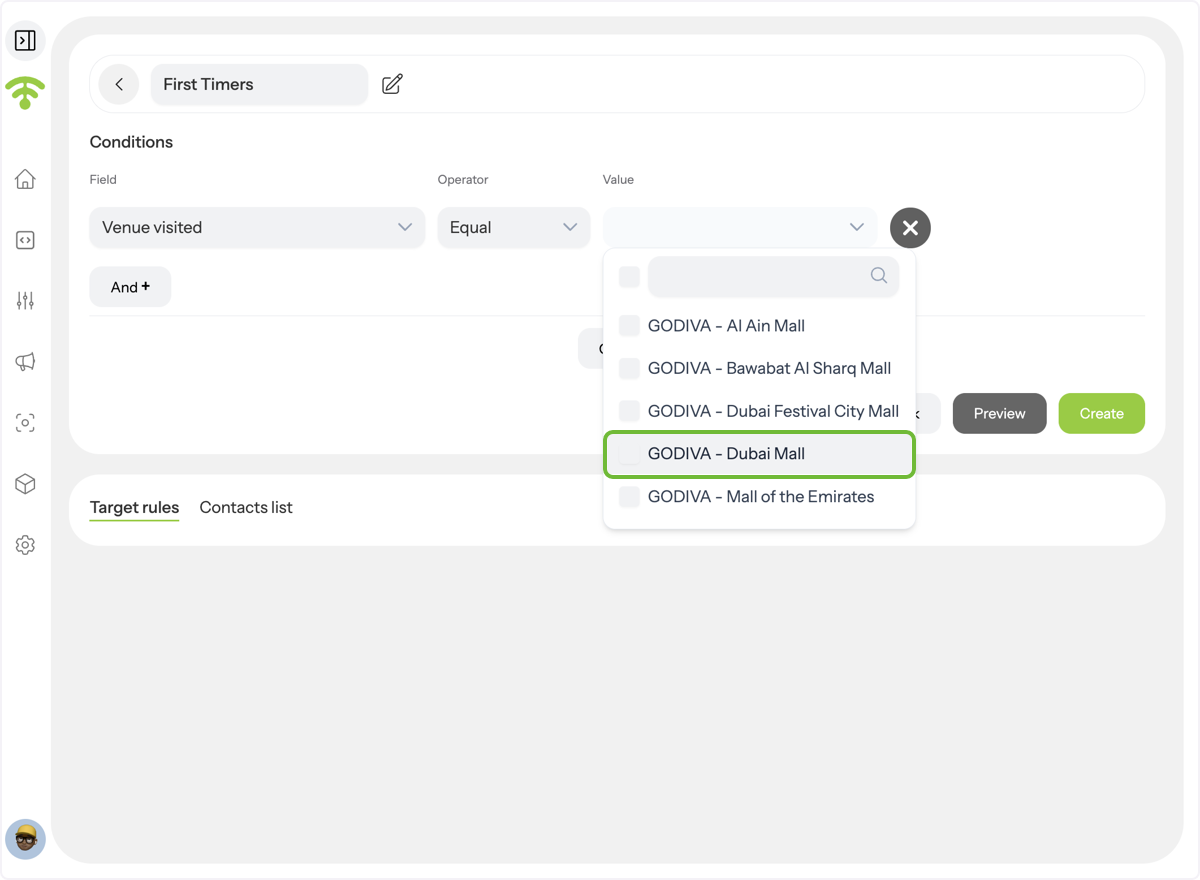Open the Equal operator dropdown
This screenshot has width=1200, height=880.
pyautogui.click(x=514, y=228)
